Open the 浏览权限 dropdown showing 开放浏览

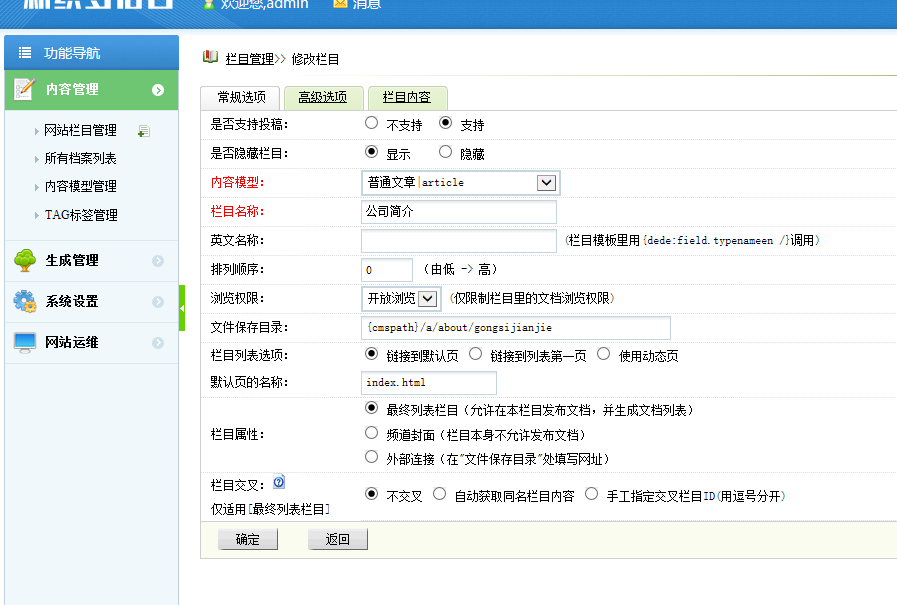pyautogui.click(x=401, y=298)
